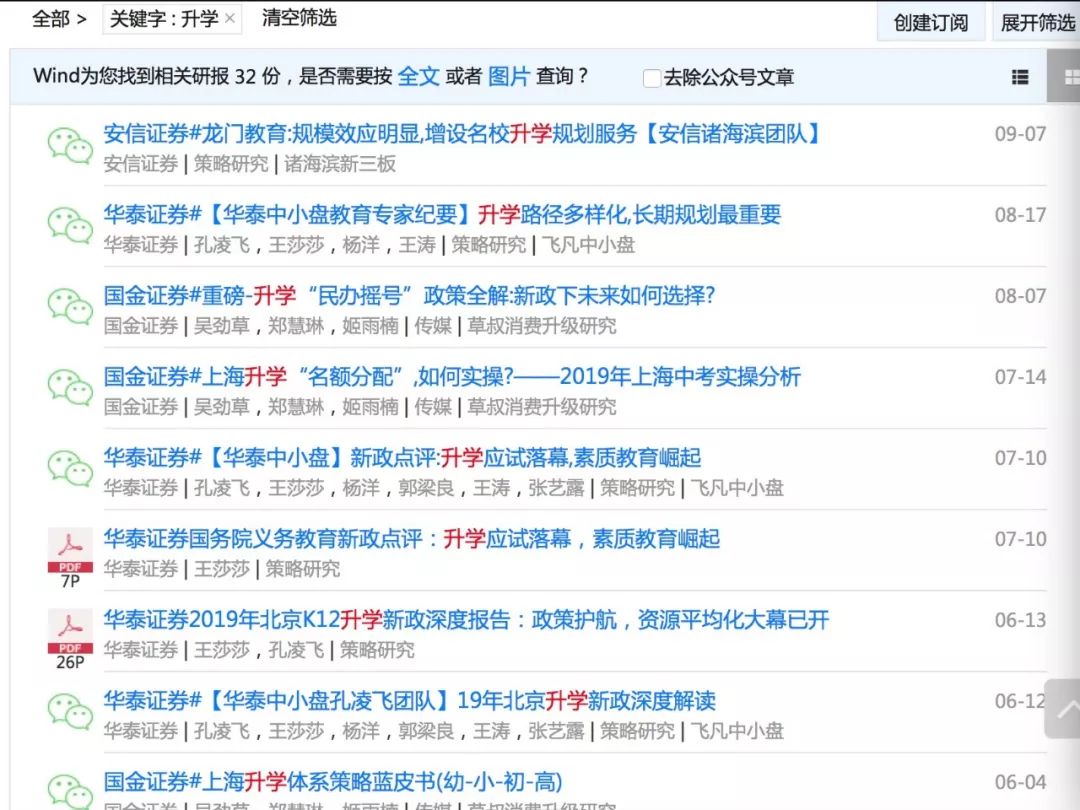The height and width of the screenshot is (810, 1080).
Task: Click 策略研究 tag under 龙门教育 report
Action: (x=231, y=164)
